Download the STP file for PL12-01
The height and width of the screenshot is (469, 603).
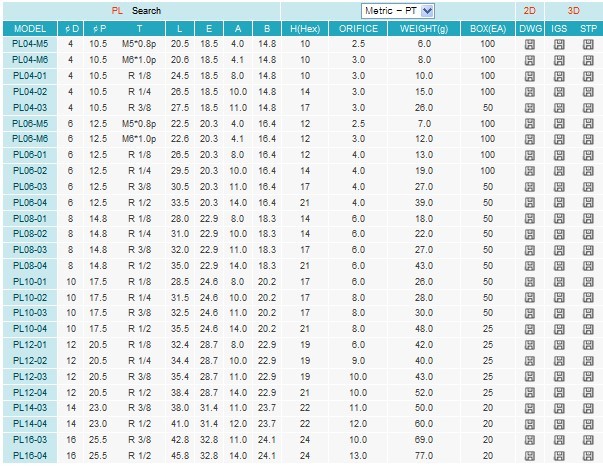pyautogui.click(x=586, y=344)
